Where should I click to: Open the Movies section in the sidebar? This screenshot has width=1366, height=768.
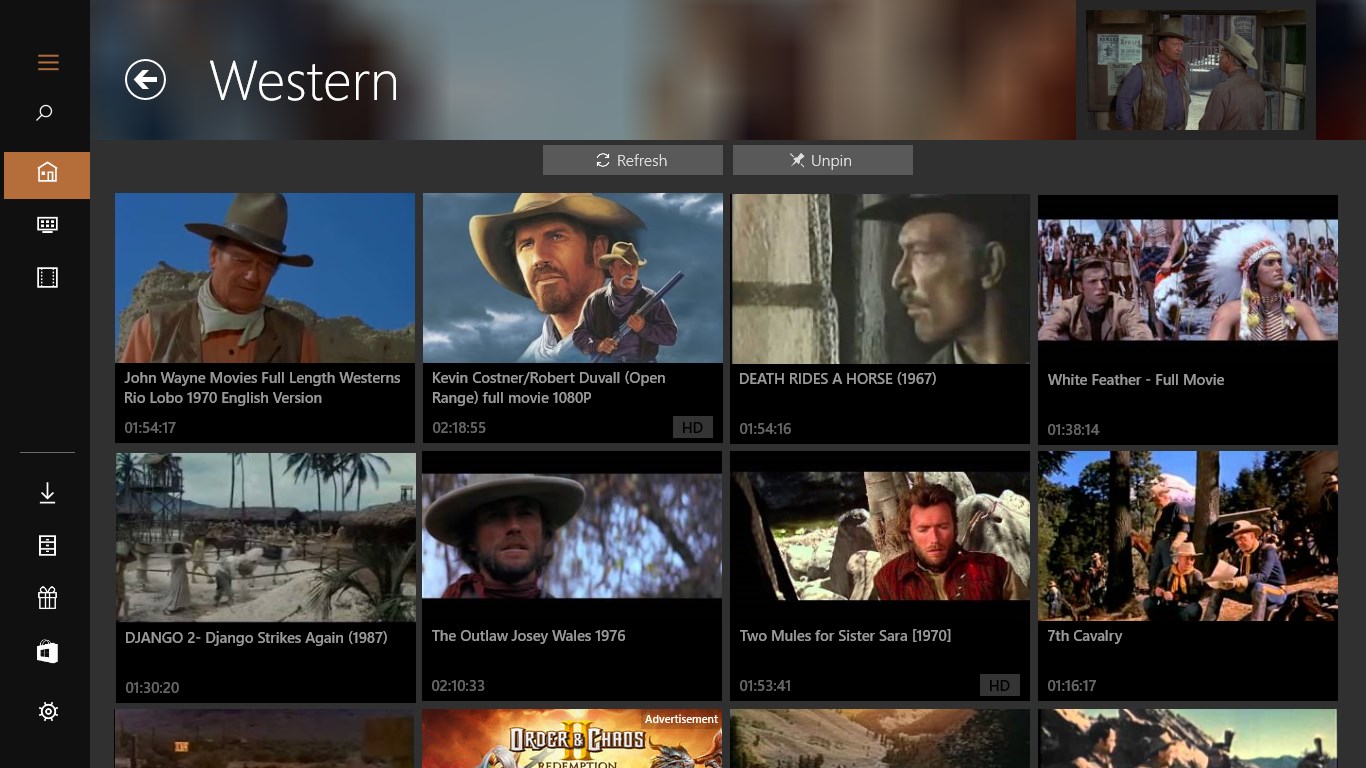[46, 277]
